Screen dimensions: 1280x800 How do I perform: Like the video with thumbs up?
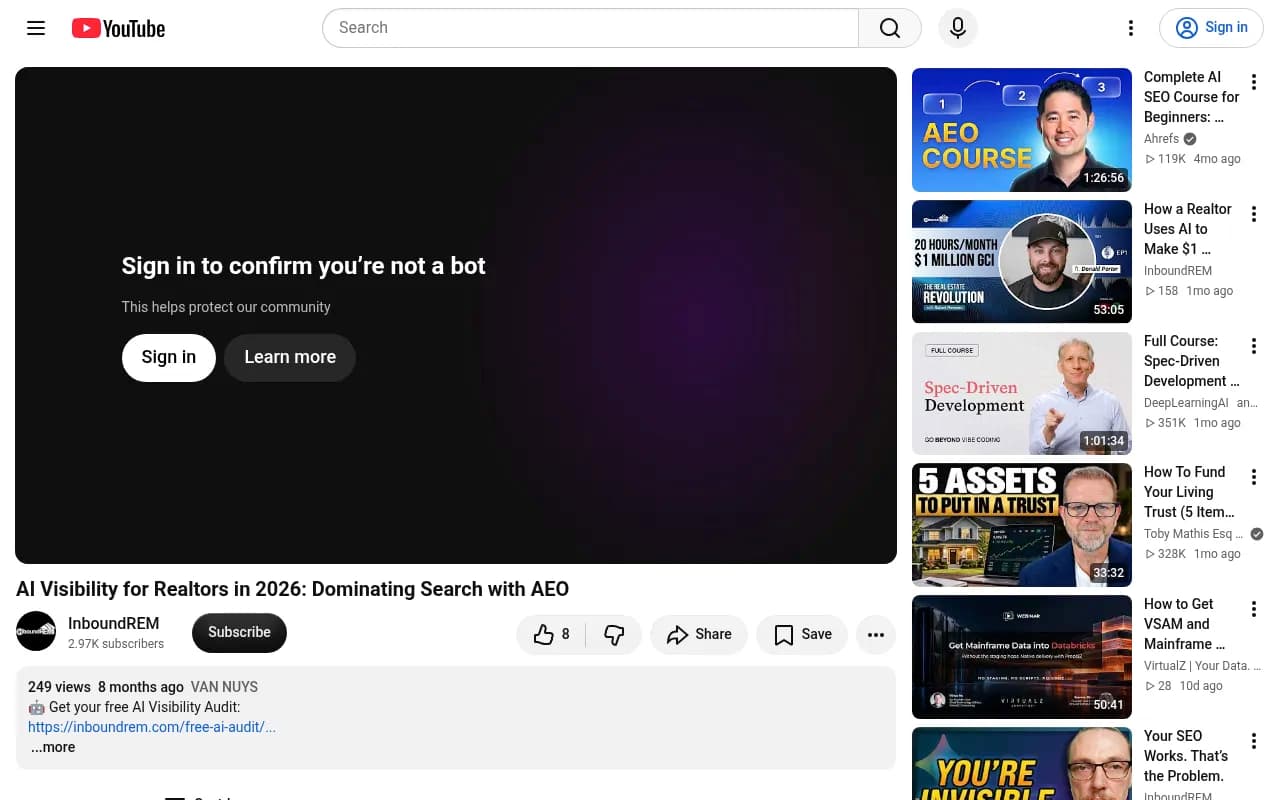point(552,634)
